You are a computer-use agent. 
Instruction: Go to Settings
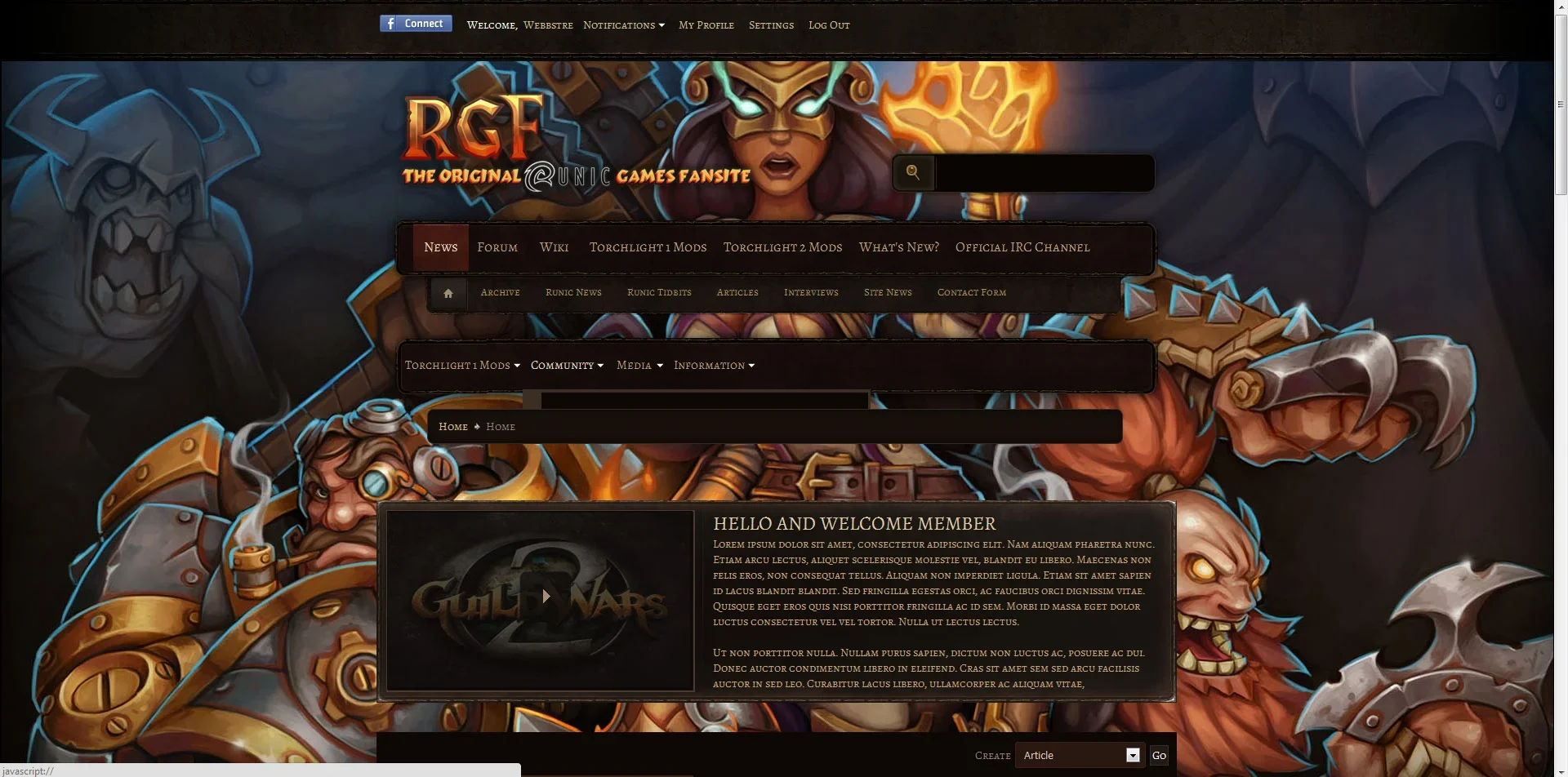pos(771,25)
